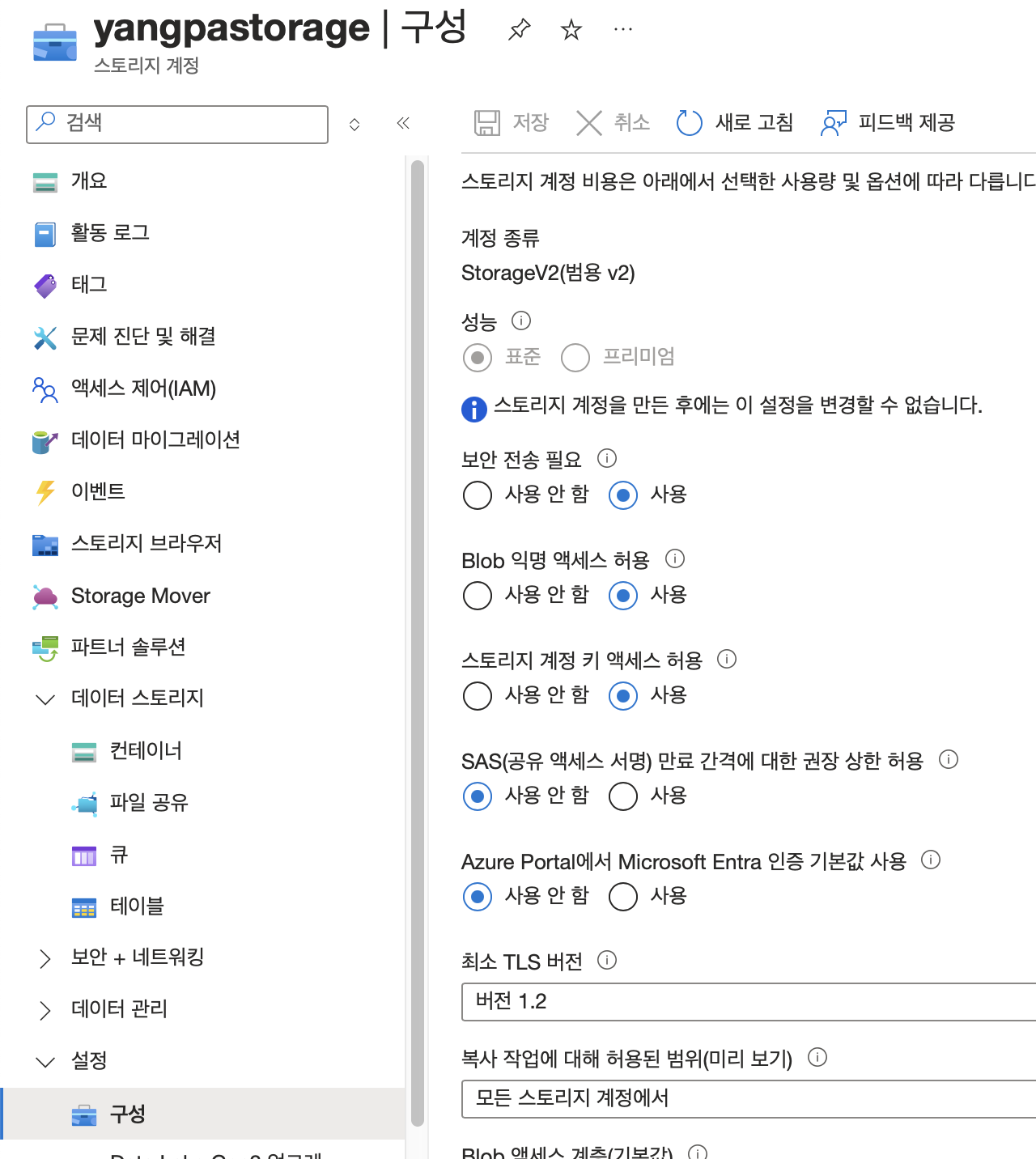Set 보안 전송 필요 to 사용
The height and width of the screenshot is (1159, 1036).
coord(623,495)
